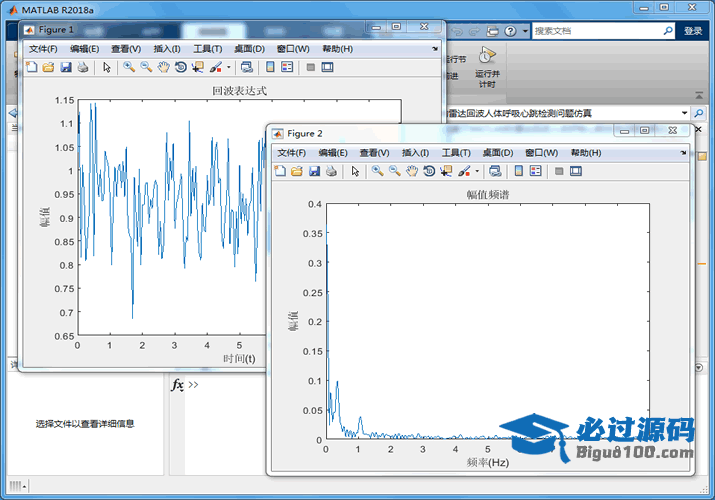Open 编辑(E) menu in Figure 2
The width and height of the screenshot is (715, 500).
pyautogui.click(x=333, y=153)
